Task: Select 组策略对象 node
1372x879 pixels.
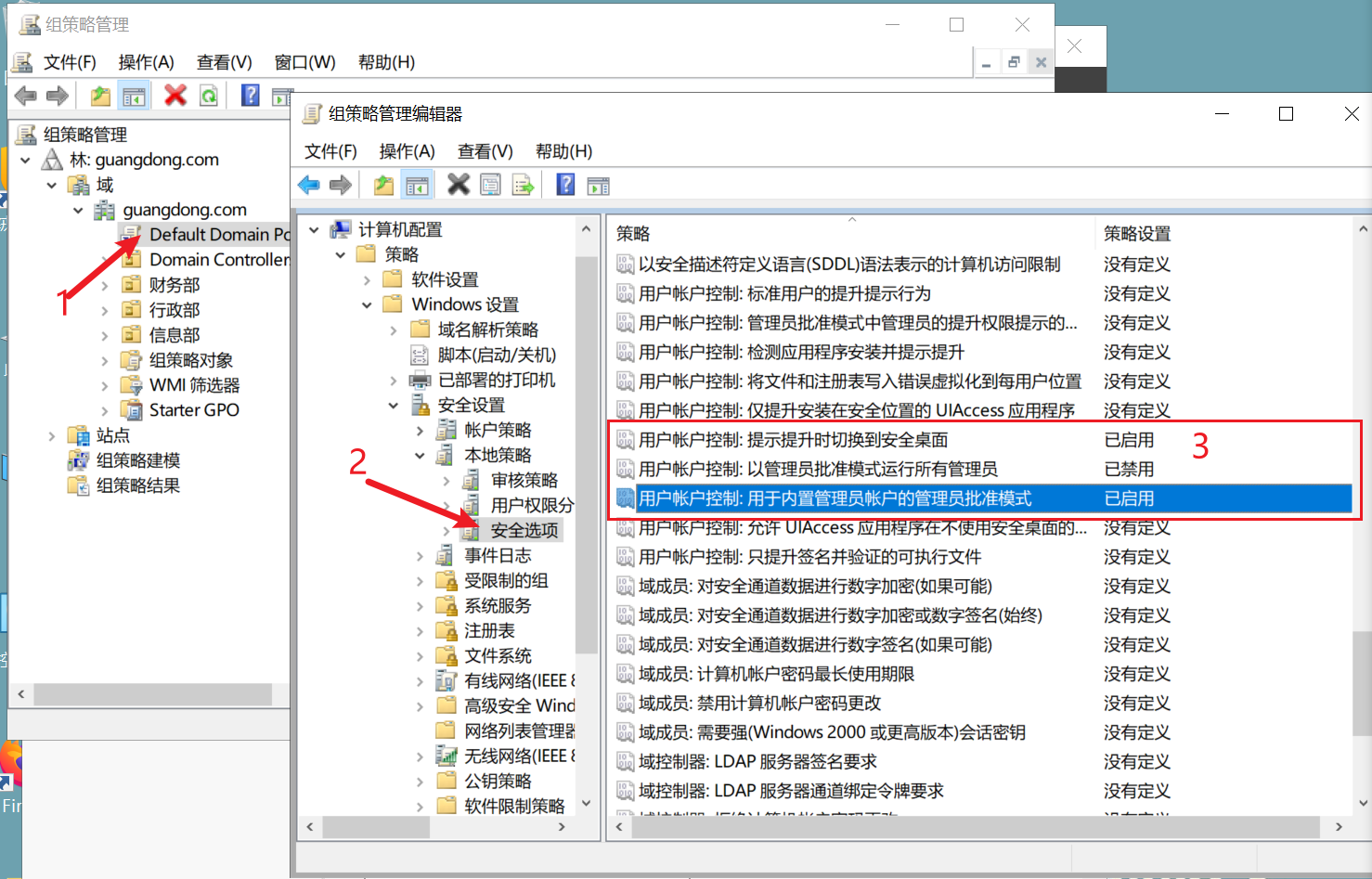Action: [x=191, y=360]
